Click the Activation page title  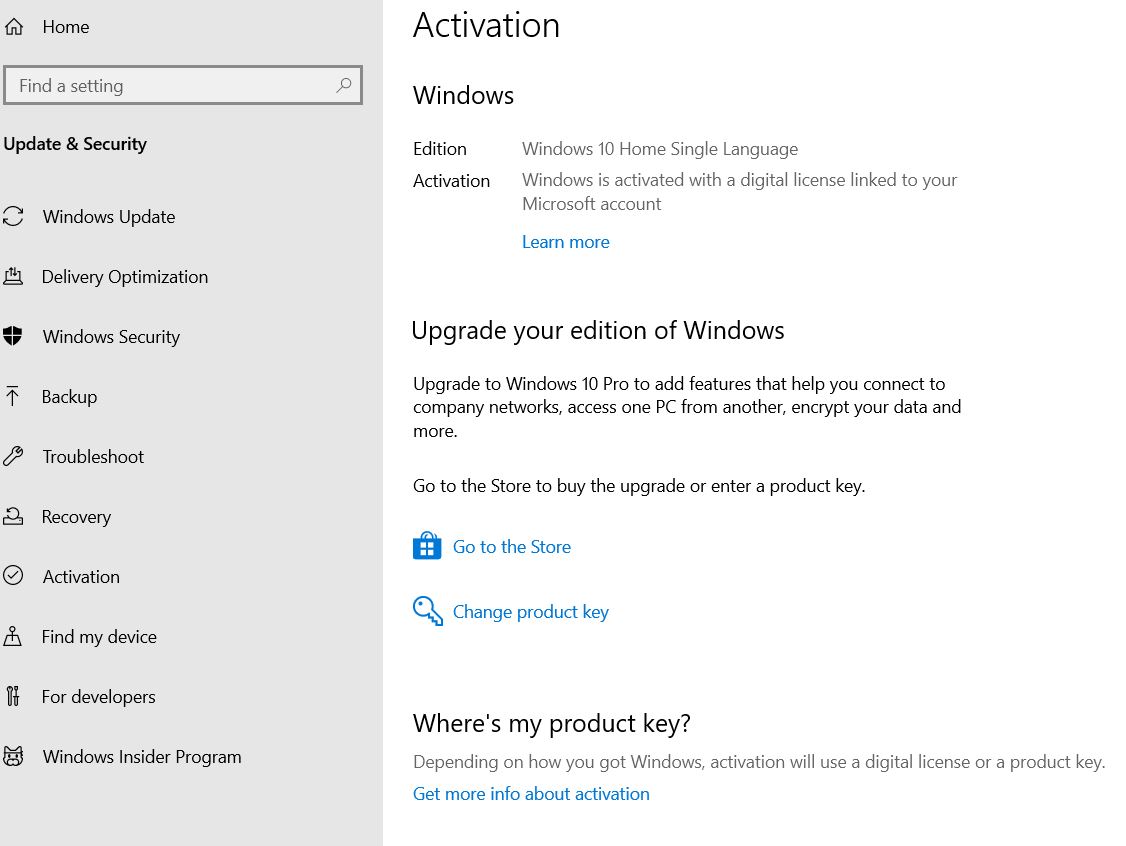(486, 26)
